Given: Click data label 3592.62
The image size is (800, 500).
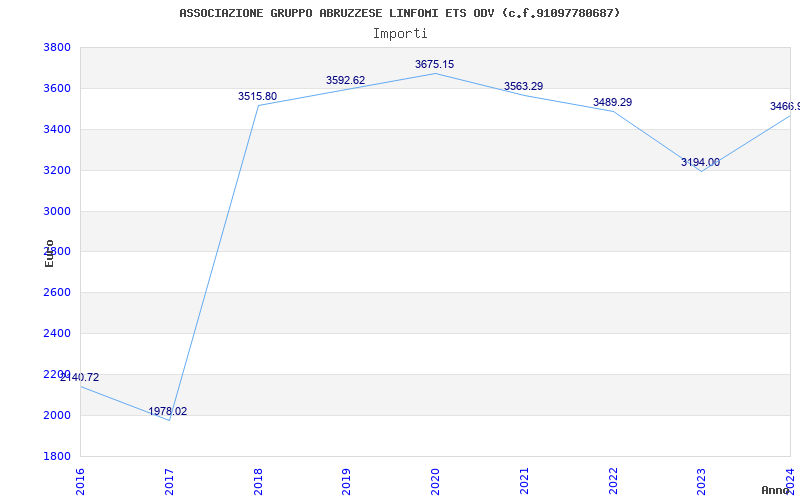Looking at the screenshot, I should (346, 80).
